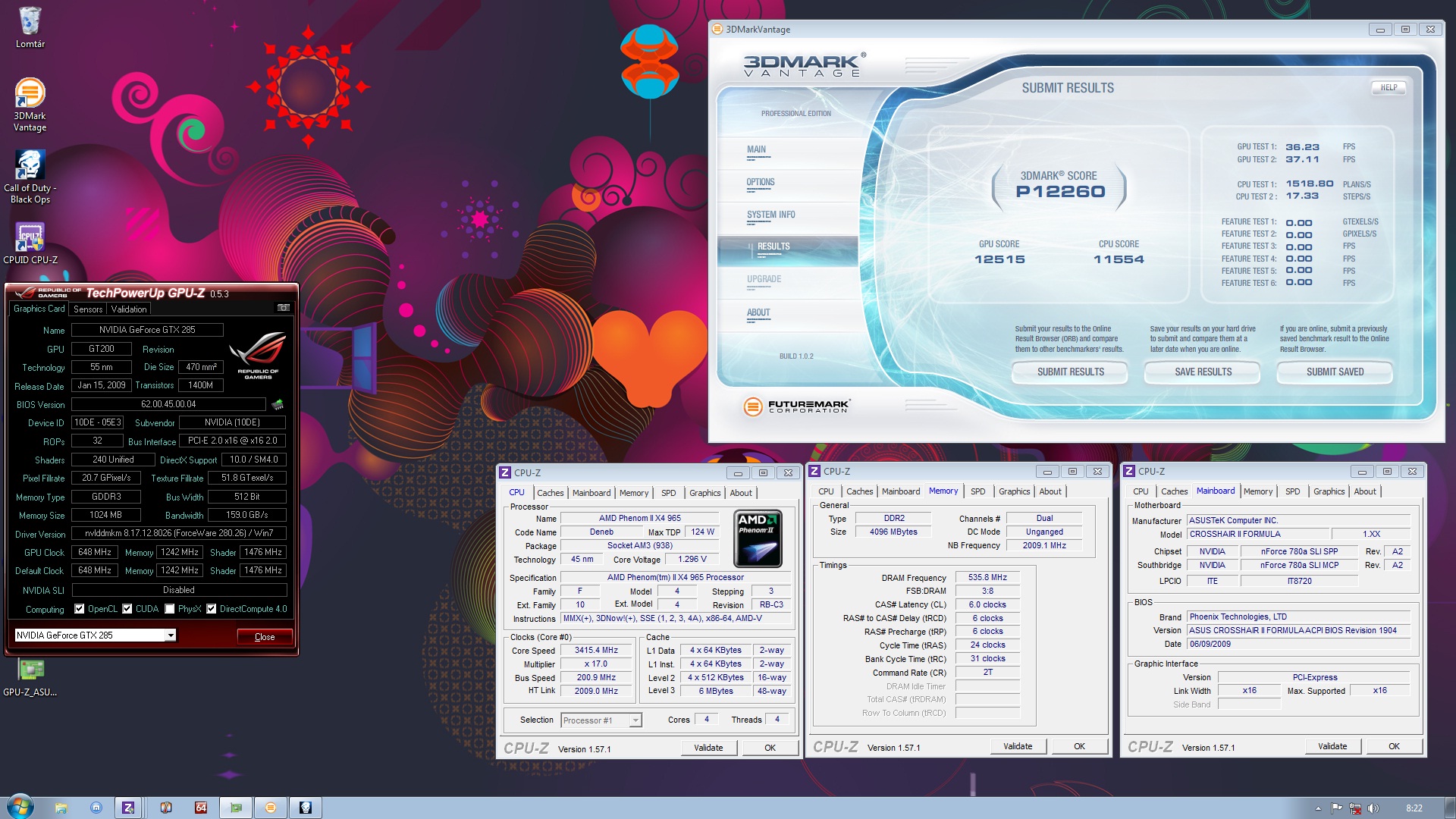Click the Windows Start orb
This screenshot has height=819, width=1456.
click(x=19, y=806)
